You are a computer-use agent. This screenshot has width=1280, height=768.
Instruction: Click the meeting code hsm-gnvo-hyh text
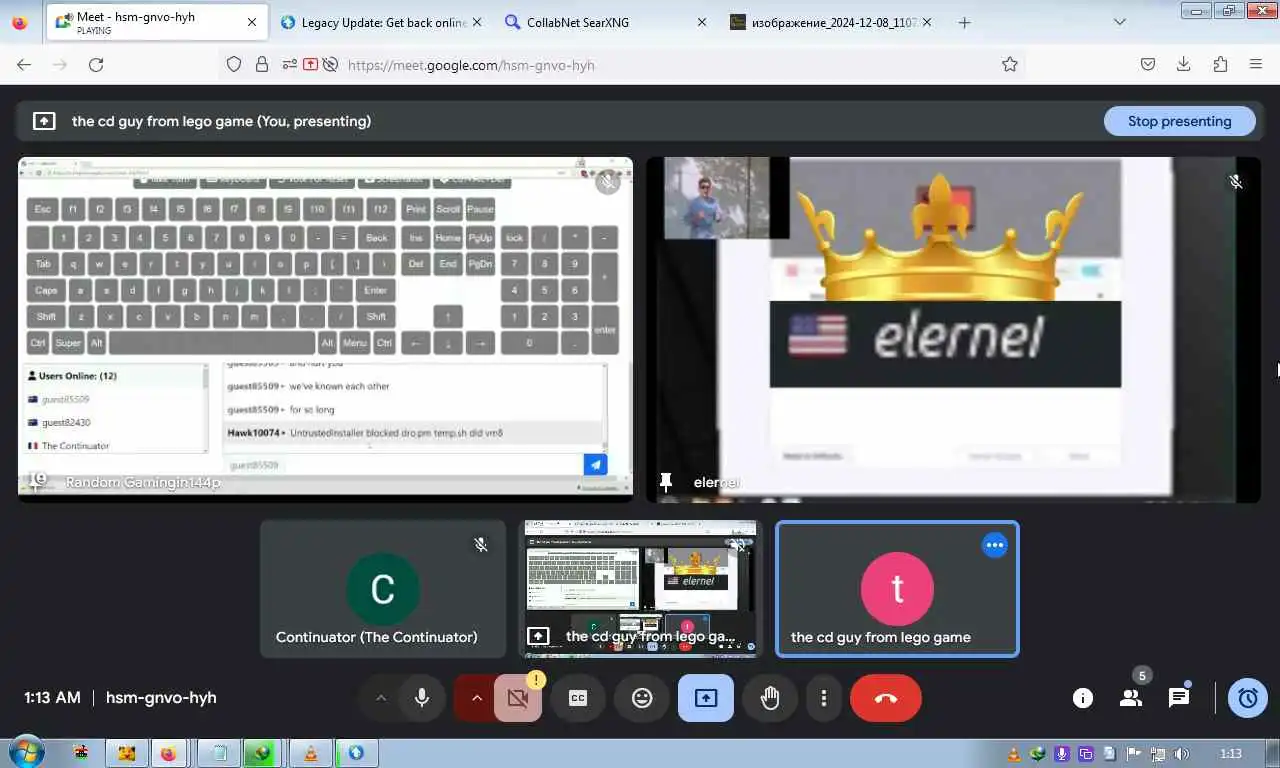[161, 698]
